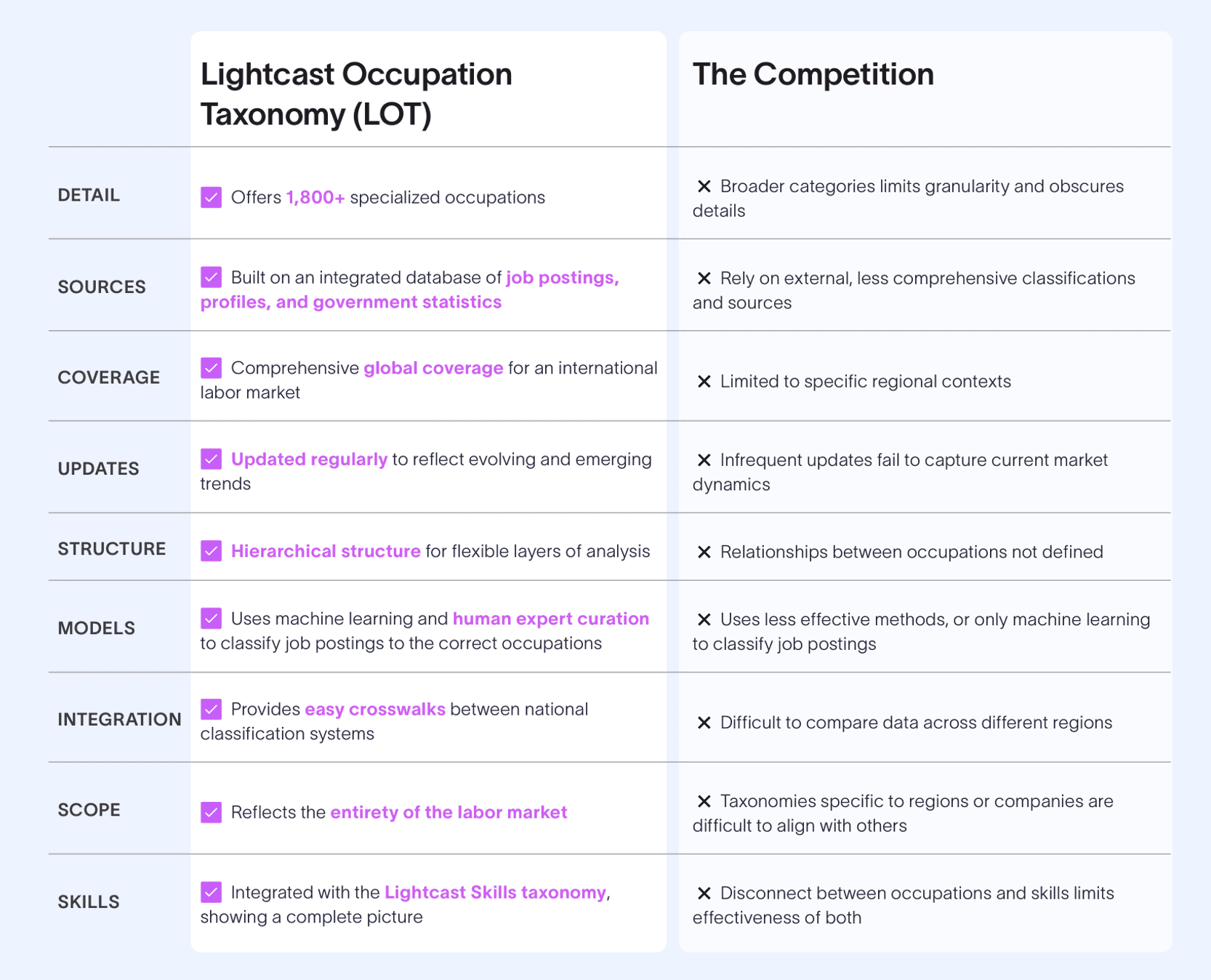Toggle the checkbox beside 'Comprehensive global coverage'
The height and width of the screenshot is (980, 1211).
(x=212, y=368)
